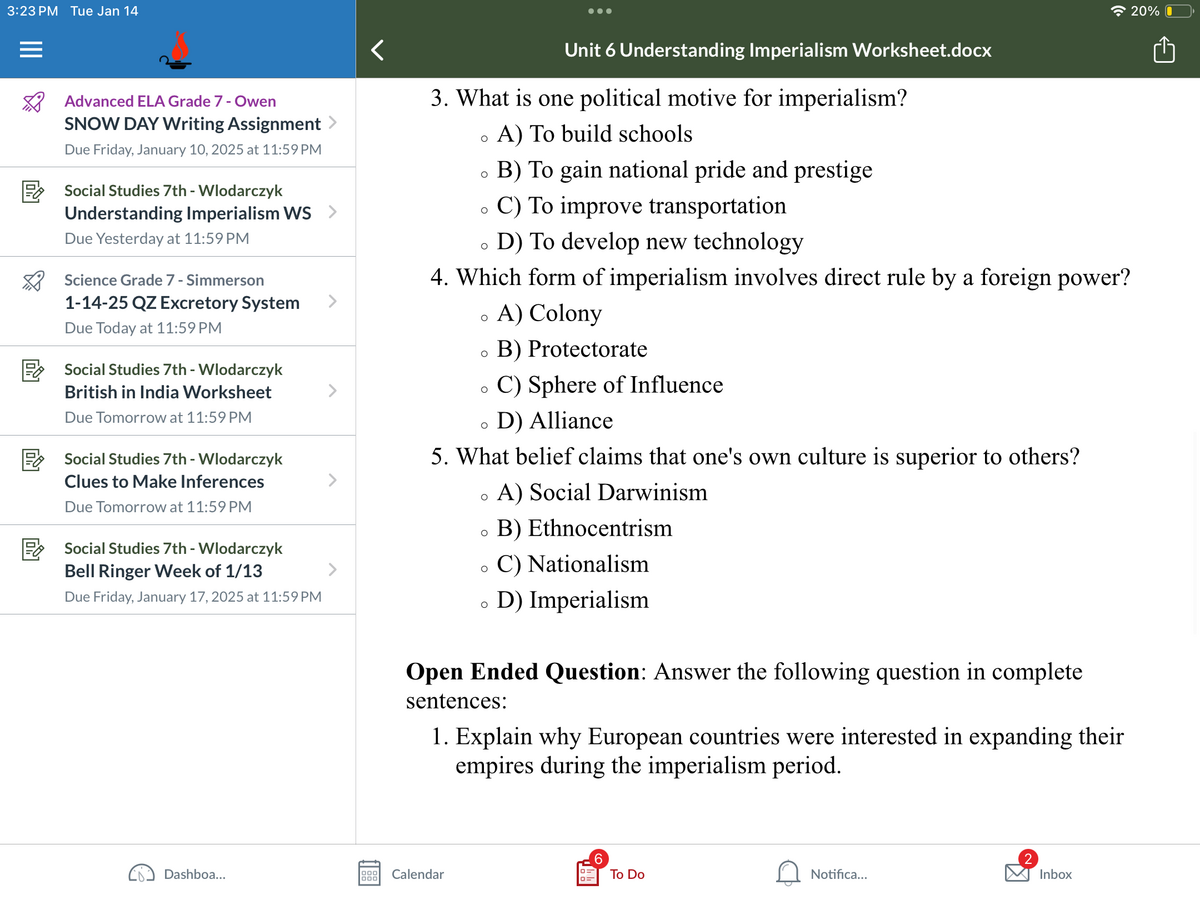Tap the battery indicator in status bar
The width and height of the screenshot is (1200, 900).
click(x=1179, y=11)
